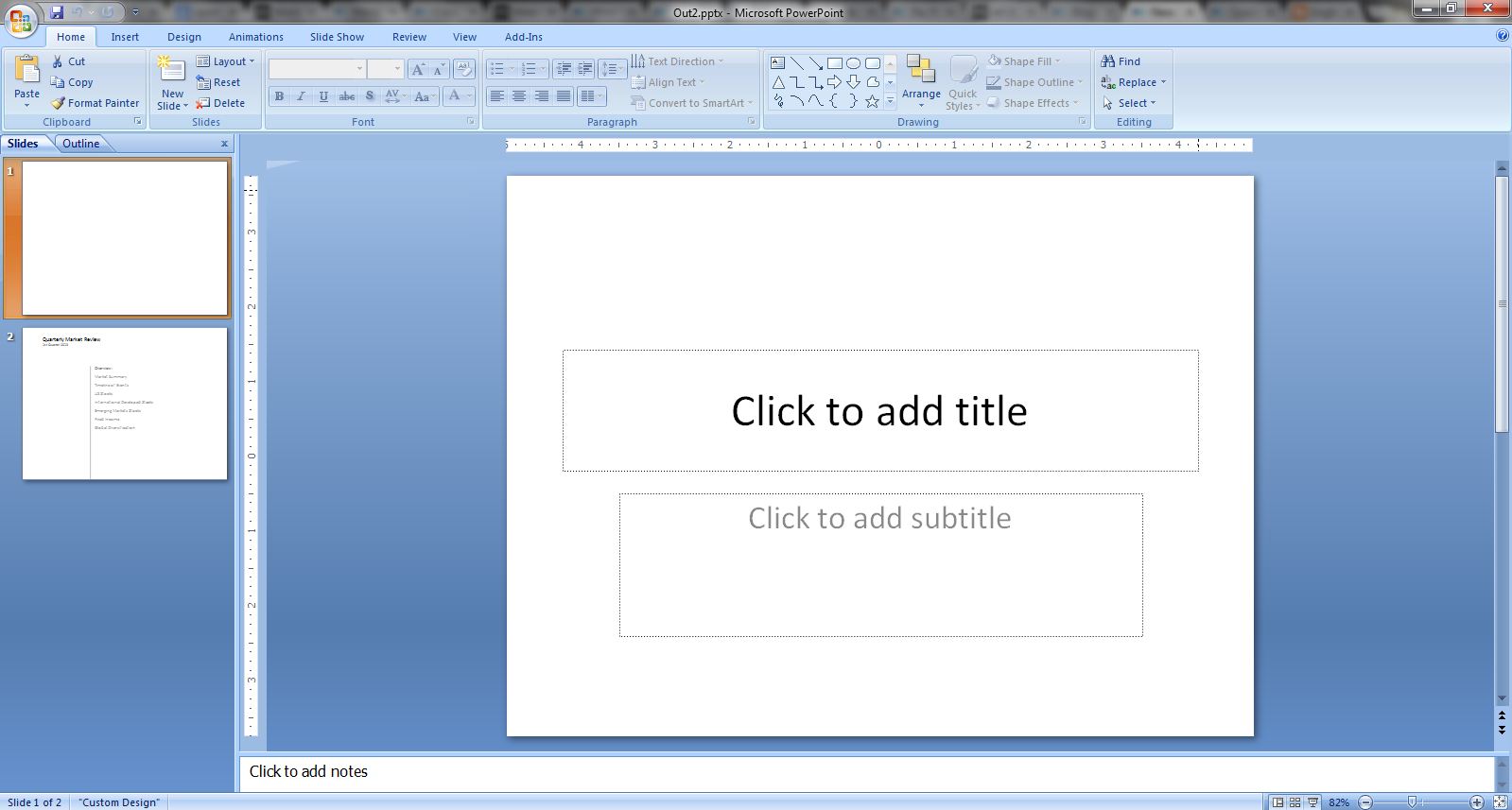Expand Shape Outline dropdown

(x=1035, y=82)
